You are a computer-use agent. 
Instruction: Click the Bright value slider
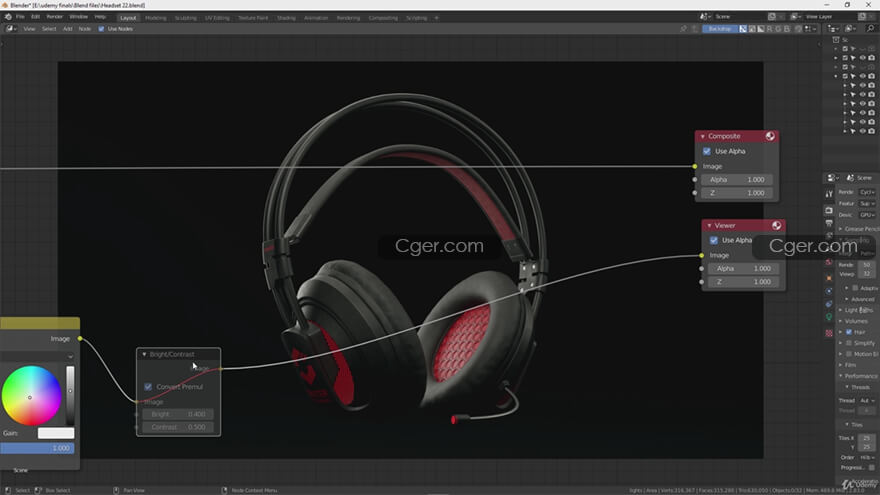pyautogui.click(x=177, y=414)
